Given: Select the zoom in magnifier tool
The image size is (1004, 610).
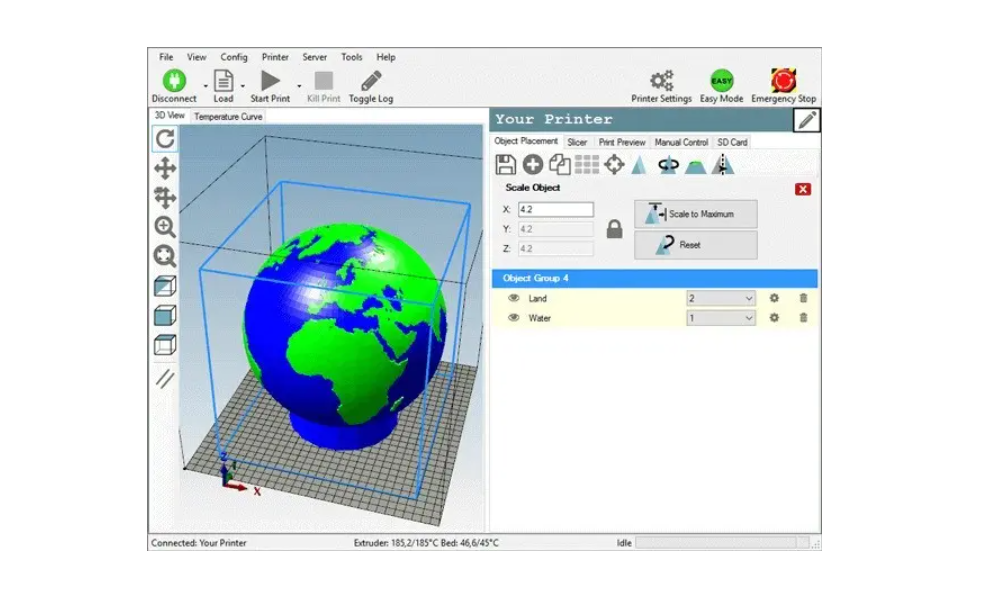Looking at the screenshot, I should 165,227.
